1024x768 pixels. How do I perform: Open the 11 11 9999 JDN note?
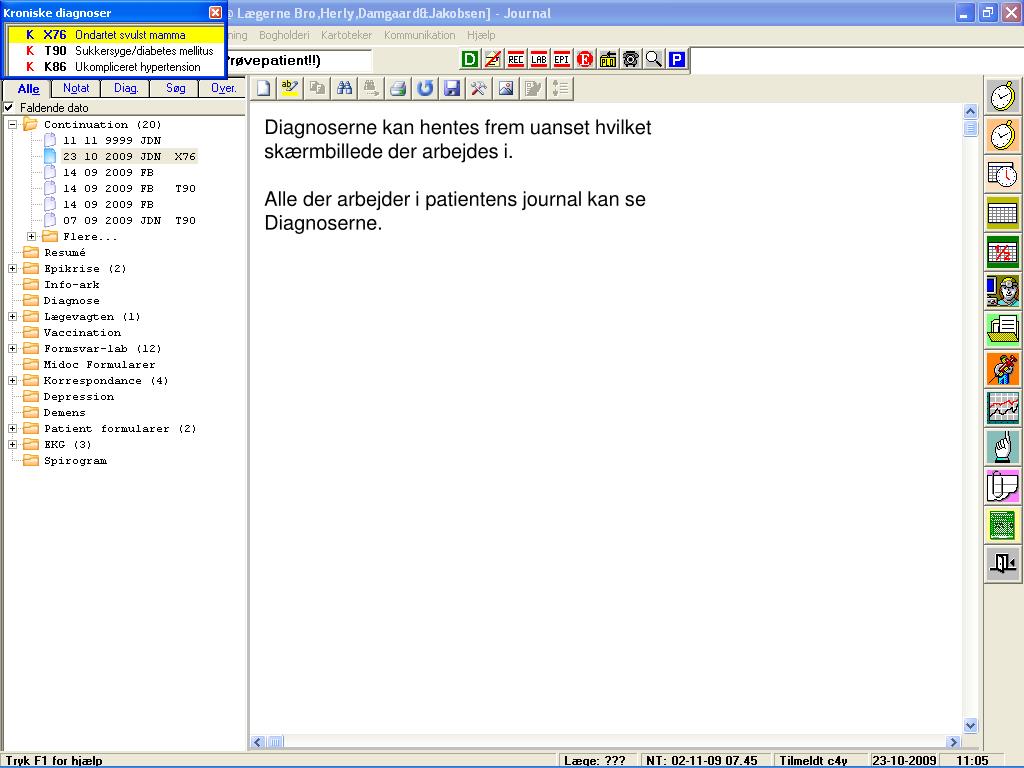point(112,140)
